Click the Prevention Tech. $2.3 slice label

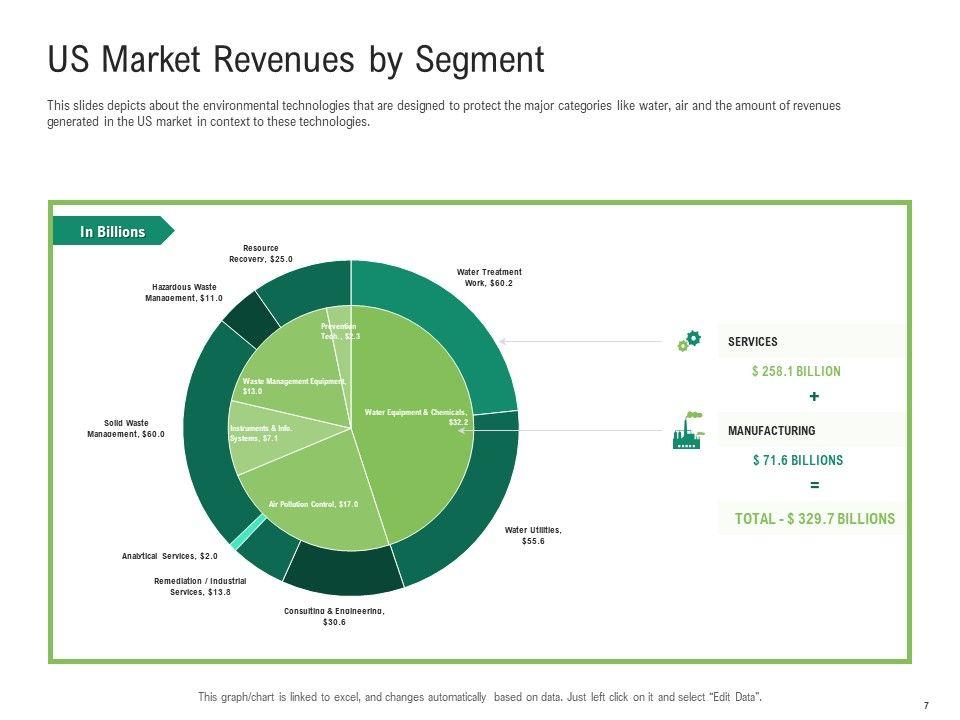click(340, 331)
